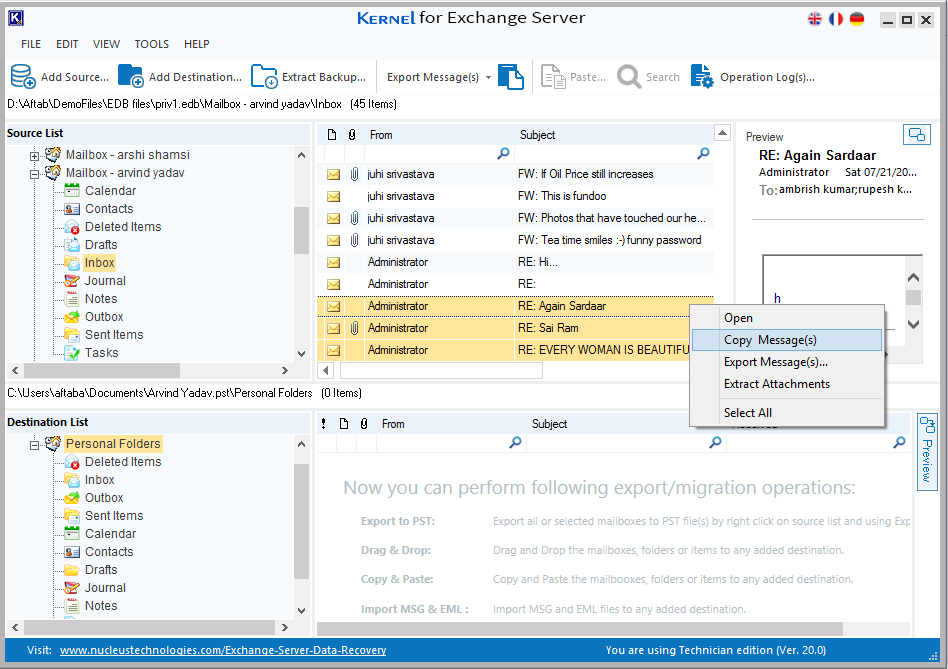Choose Open from the context menu

tap(787, 318)
